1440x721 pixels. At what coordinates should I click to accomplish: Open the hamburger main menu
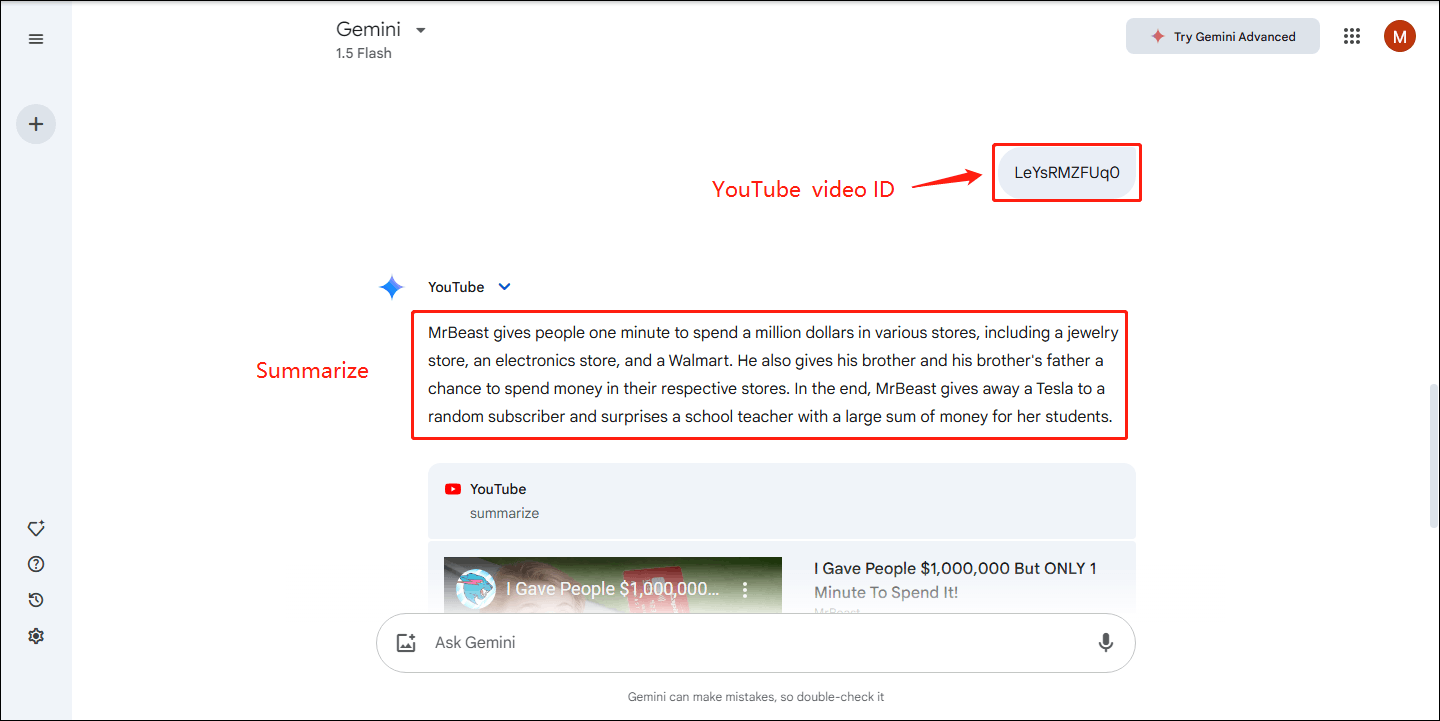[x=36, y=39]
